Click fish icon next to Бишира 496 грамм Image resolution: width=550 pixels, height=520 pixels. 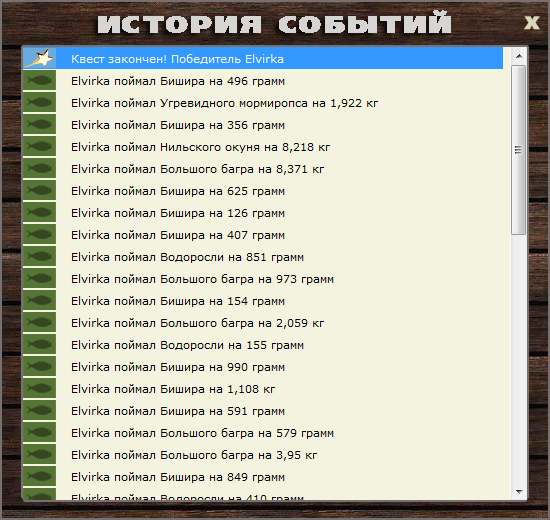tap(39, 80)
